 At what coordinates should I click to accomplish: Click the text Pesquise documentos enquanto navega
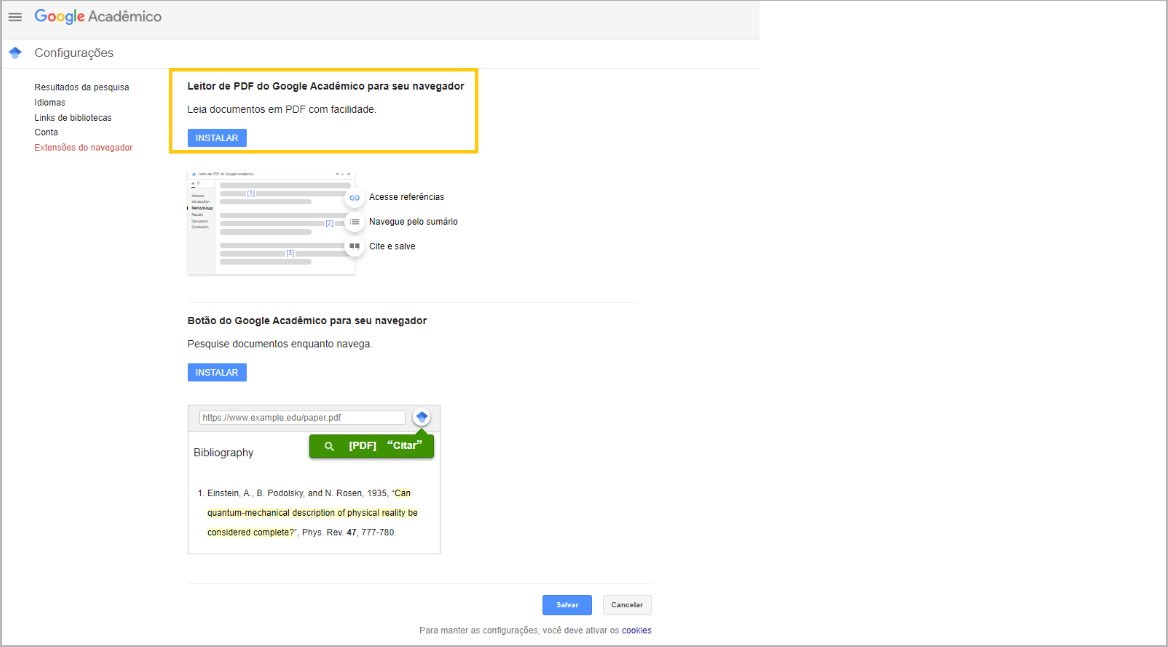coord(279,344)
